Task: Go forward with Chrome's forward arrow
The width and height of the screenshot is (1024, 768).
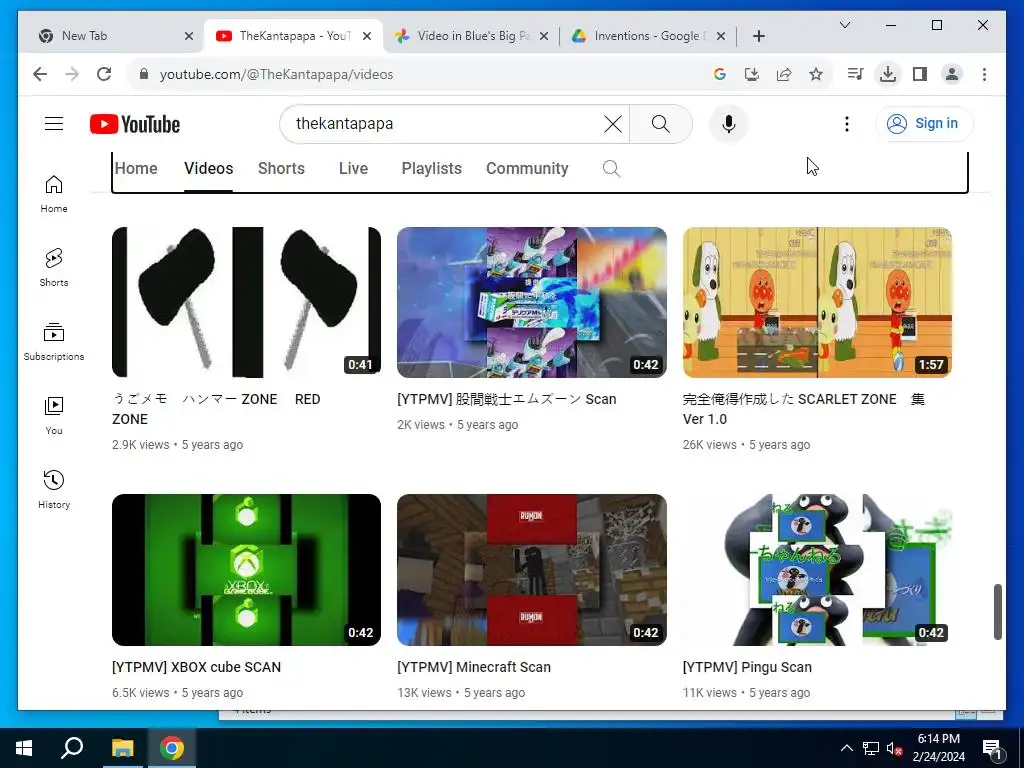Action: (72, 74)
